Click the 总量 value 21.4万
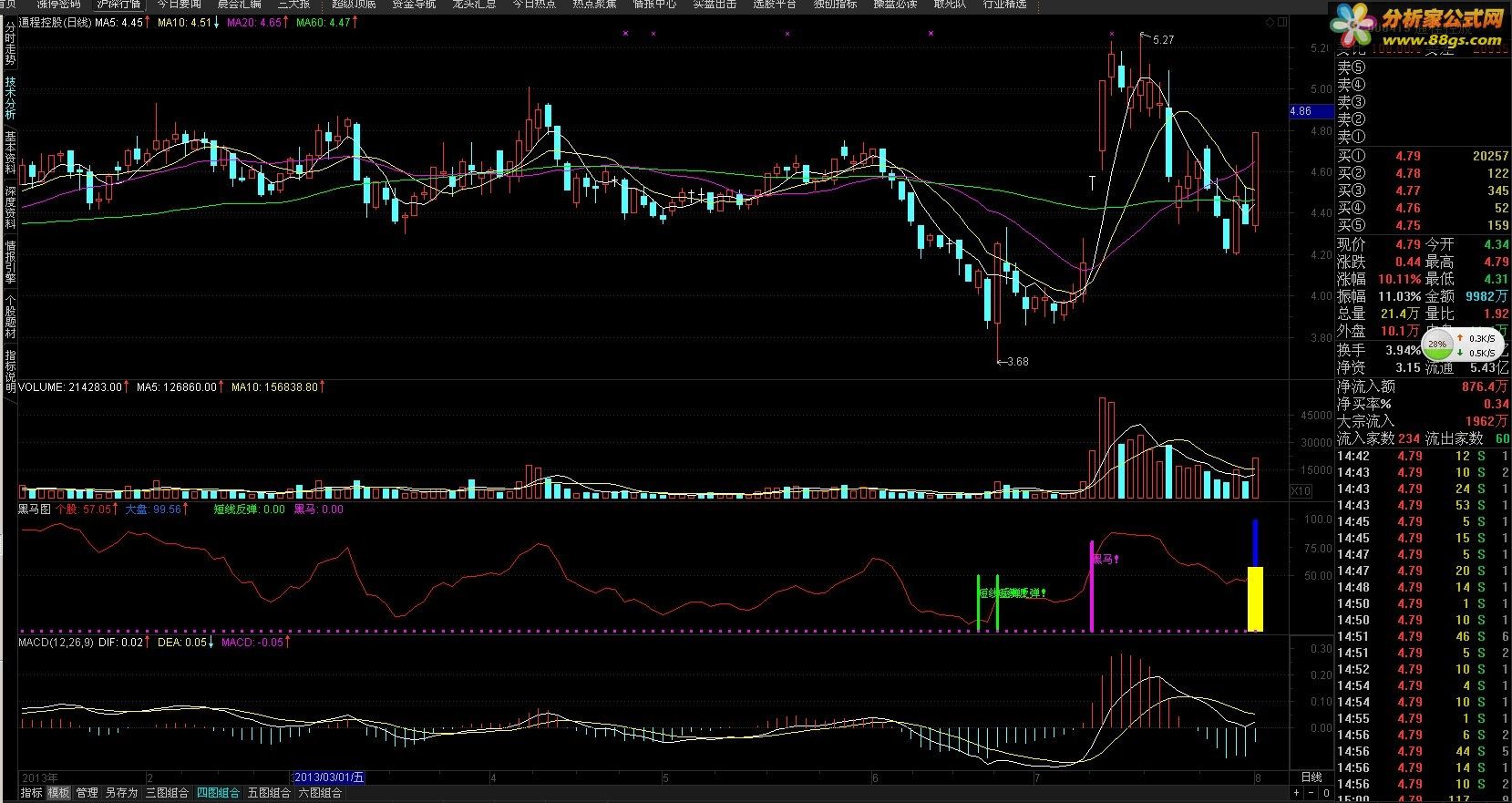This screenshot has width=1512, height=803. point(1400,314)
